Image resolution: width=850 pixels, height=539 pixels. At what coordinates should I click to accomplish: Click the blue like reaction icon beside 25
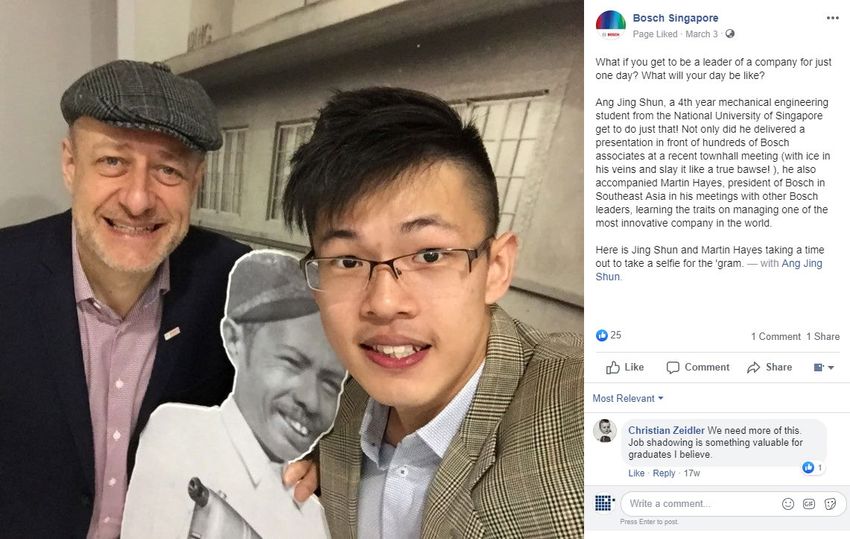pyautogui.click(x=601, y=335)
